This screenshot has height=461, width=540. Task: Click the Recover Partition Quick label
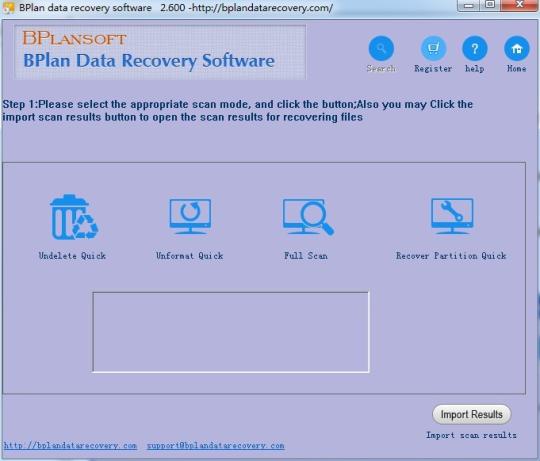(451, 255)
